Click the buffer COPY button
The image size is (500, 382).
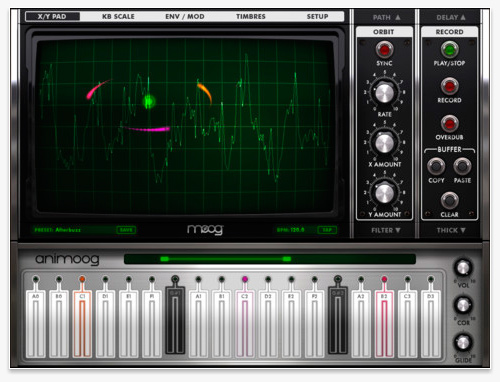coord(436,166)
